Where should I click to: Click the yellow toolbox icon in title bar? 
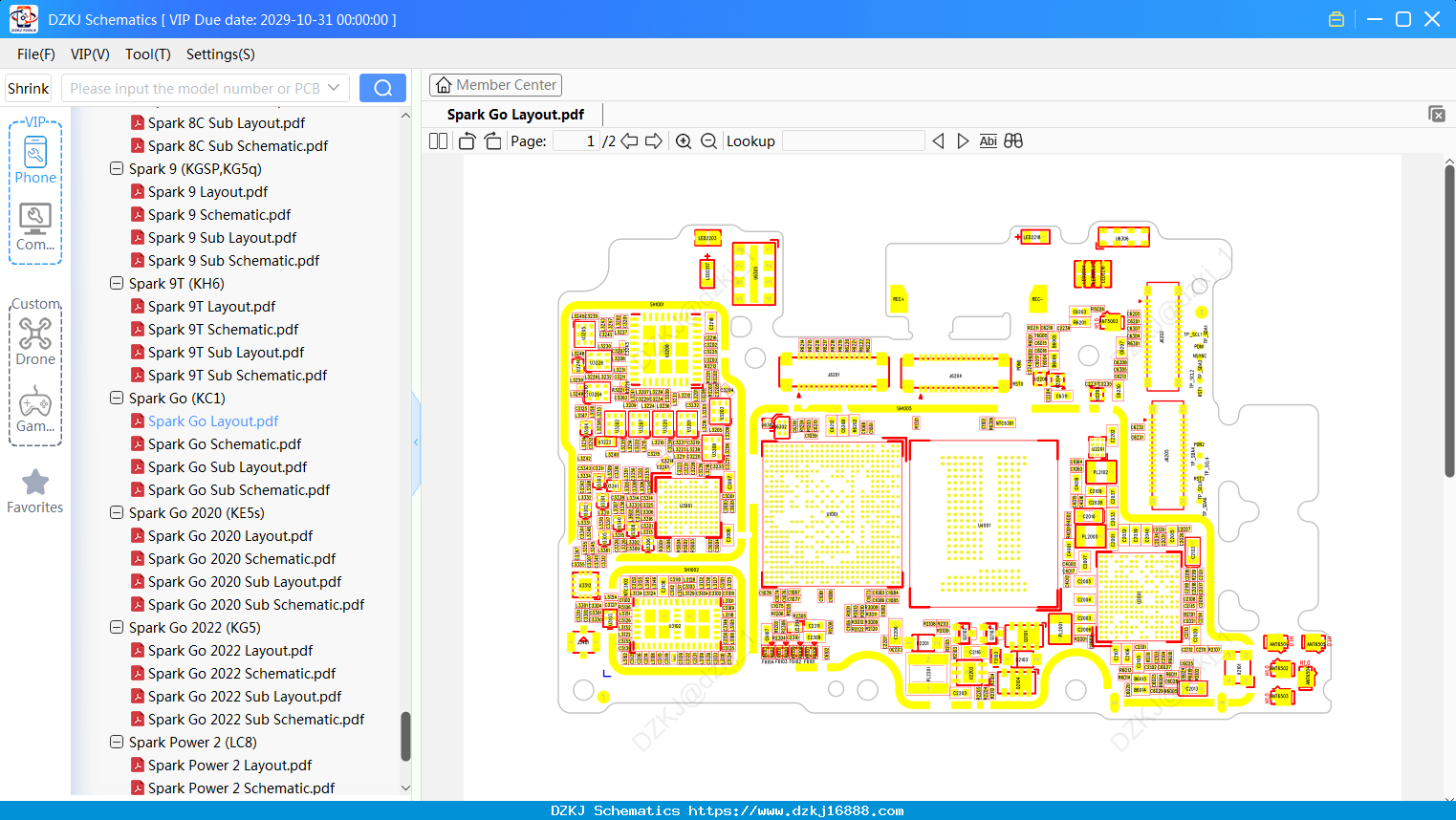(x=1336, y=19)
